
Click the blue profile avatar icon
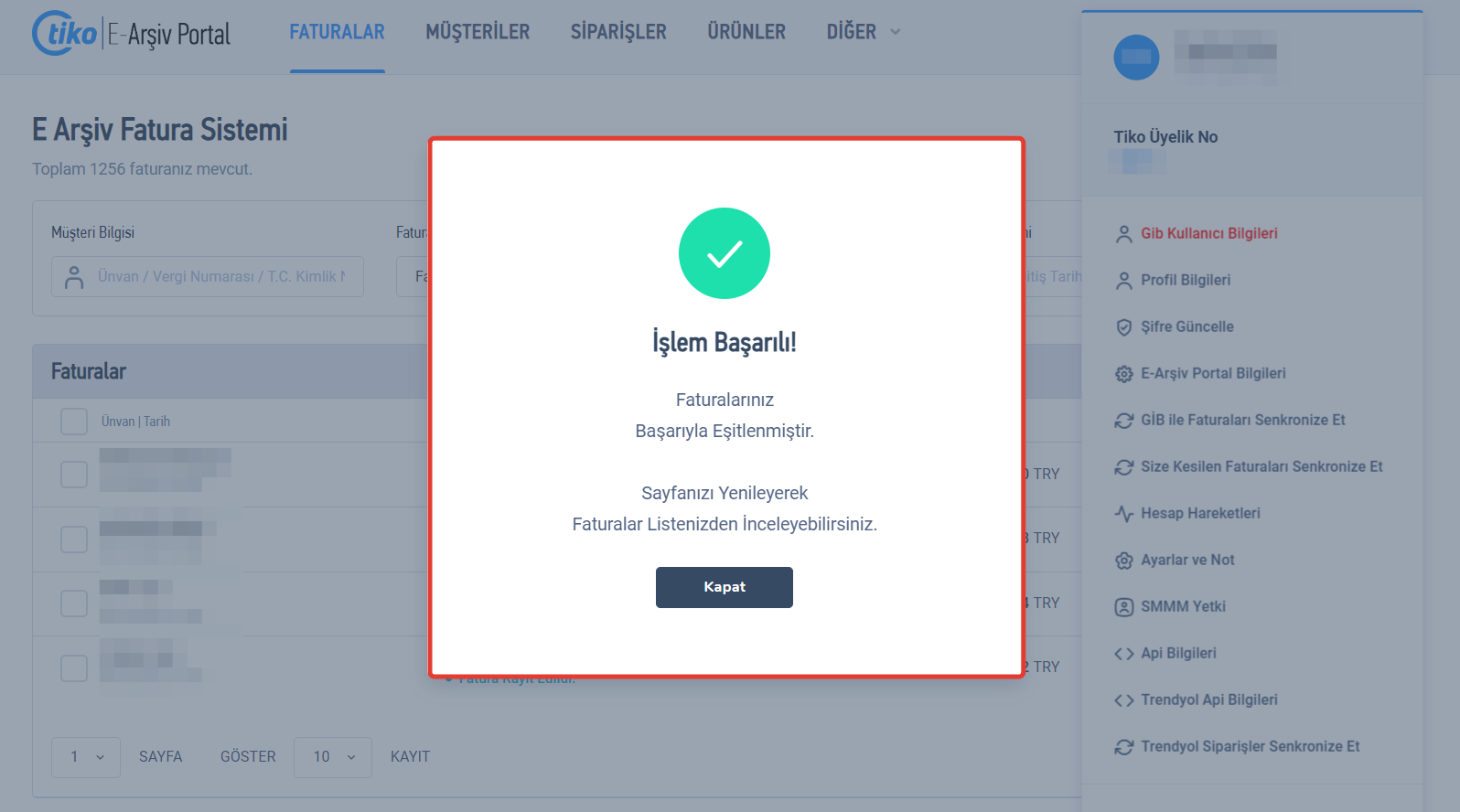[x=1136, y=57]
